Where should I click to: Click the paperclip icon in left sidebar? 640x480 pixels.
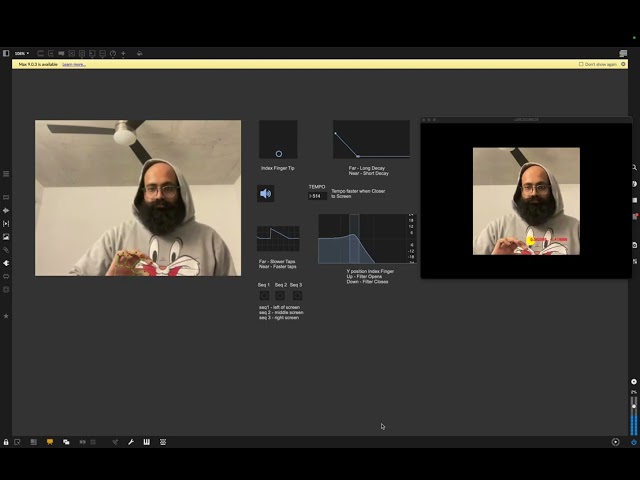(6, 250)
